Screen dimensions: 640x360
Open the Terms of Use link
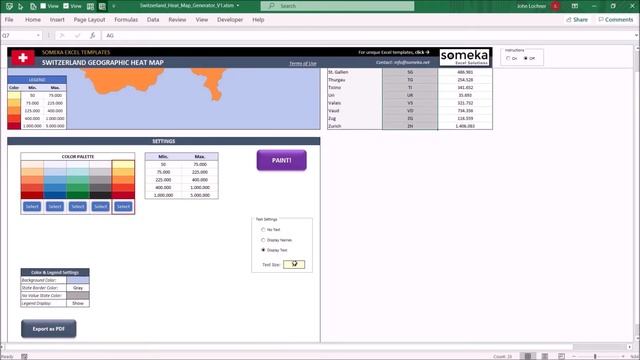(x=303, y=63)
